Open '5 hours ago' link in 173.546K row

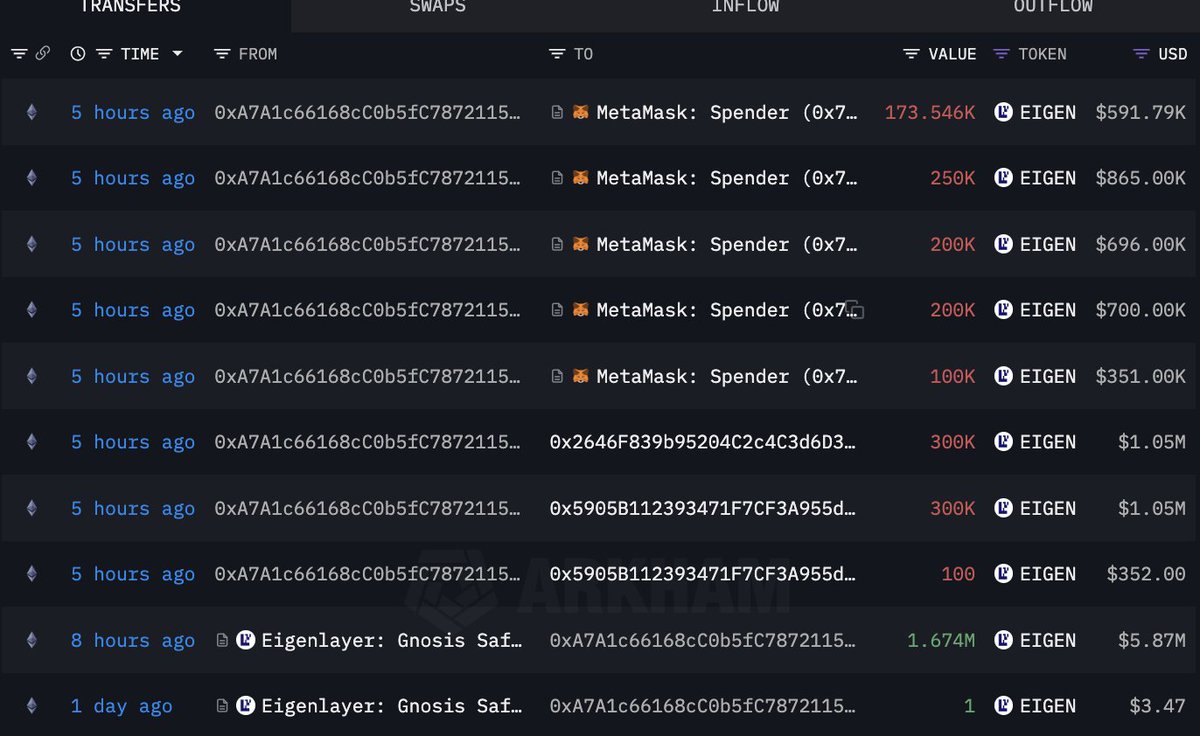tap(133, 113)
